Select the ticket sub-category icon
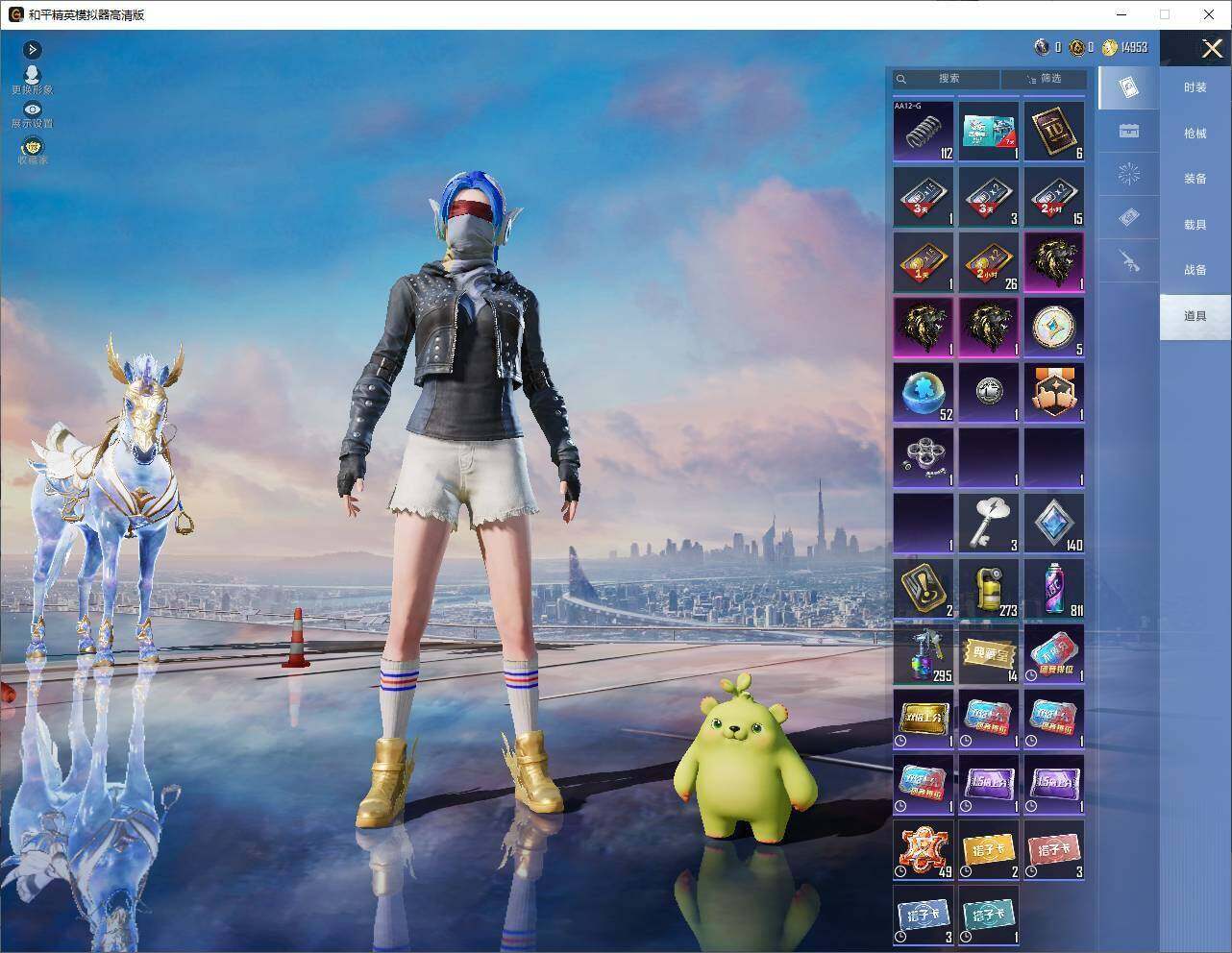This screenshot has height=953, width=1232. pyautogui.click(x=1129, y=217)
